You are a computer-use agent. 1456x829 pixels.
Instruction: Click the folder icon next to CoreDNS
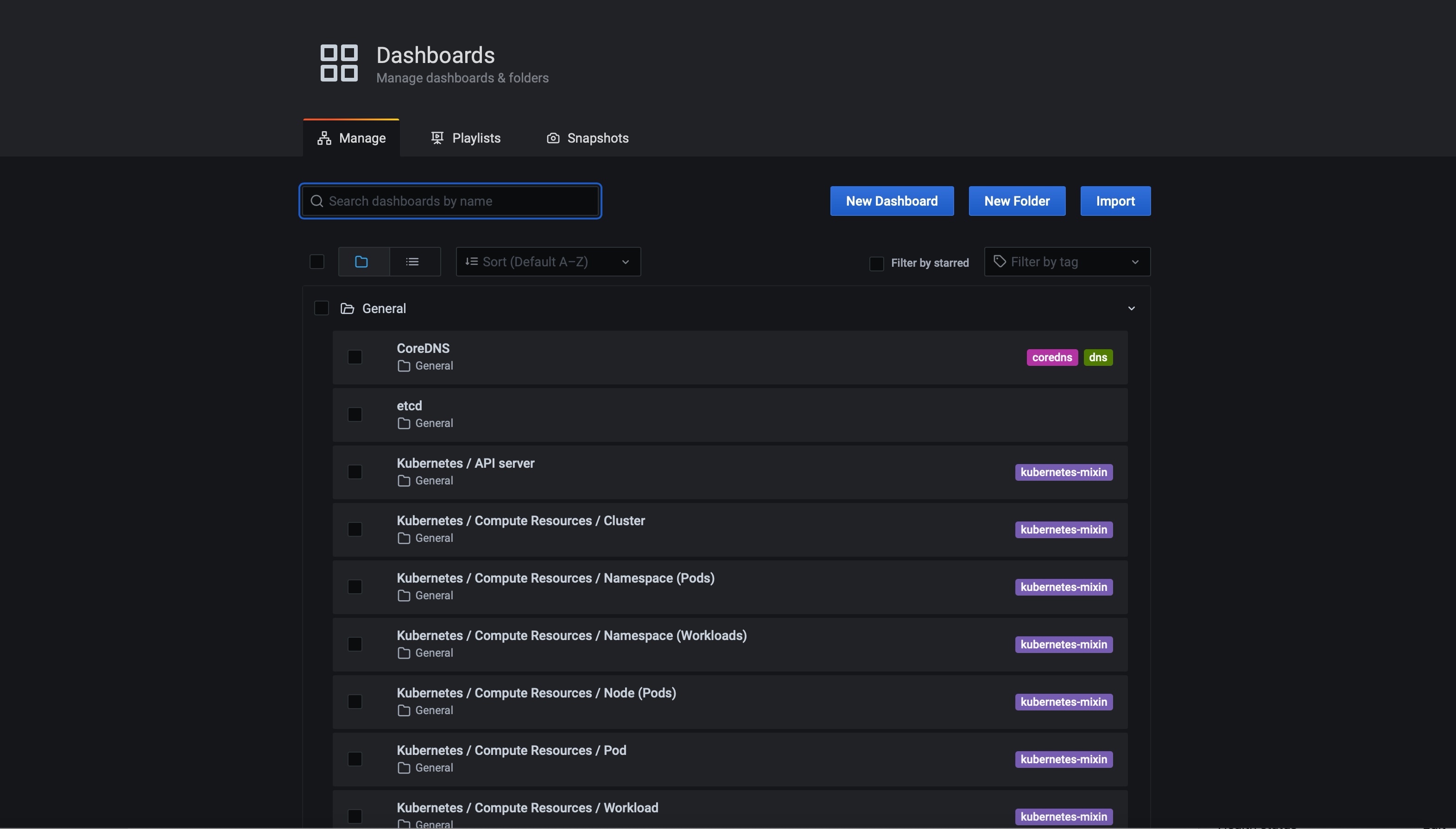[x=403, y=366]
